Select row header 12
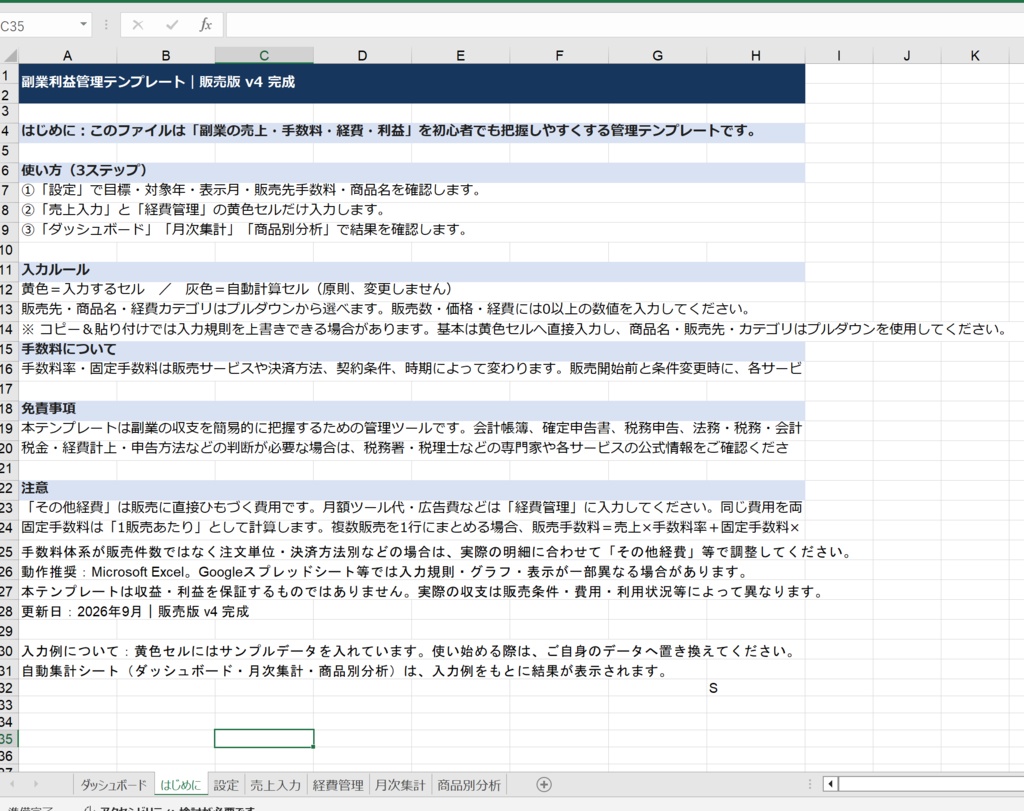This screenshot has width=1024, height=811. pyautogui.click(x=7, y=289)
